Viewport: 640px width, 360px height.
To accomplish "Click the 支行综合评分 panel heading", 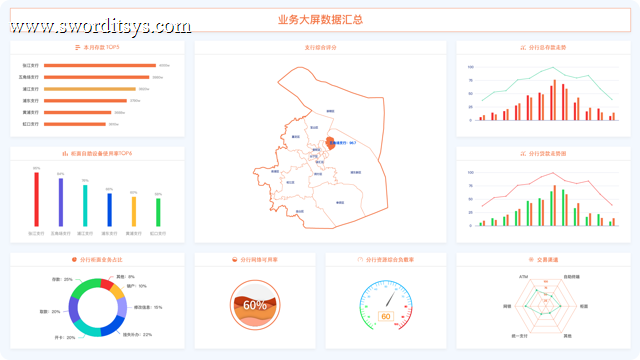I will [320, 48].
